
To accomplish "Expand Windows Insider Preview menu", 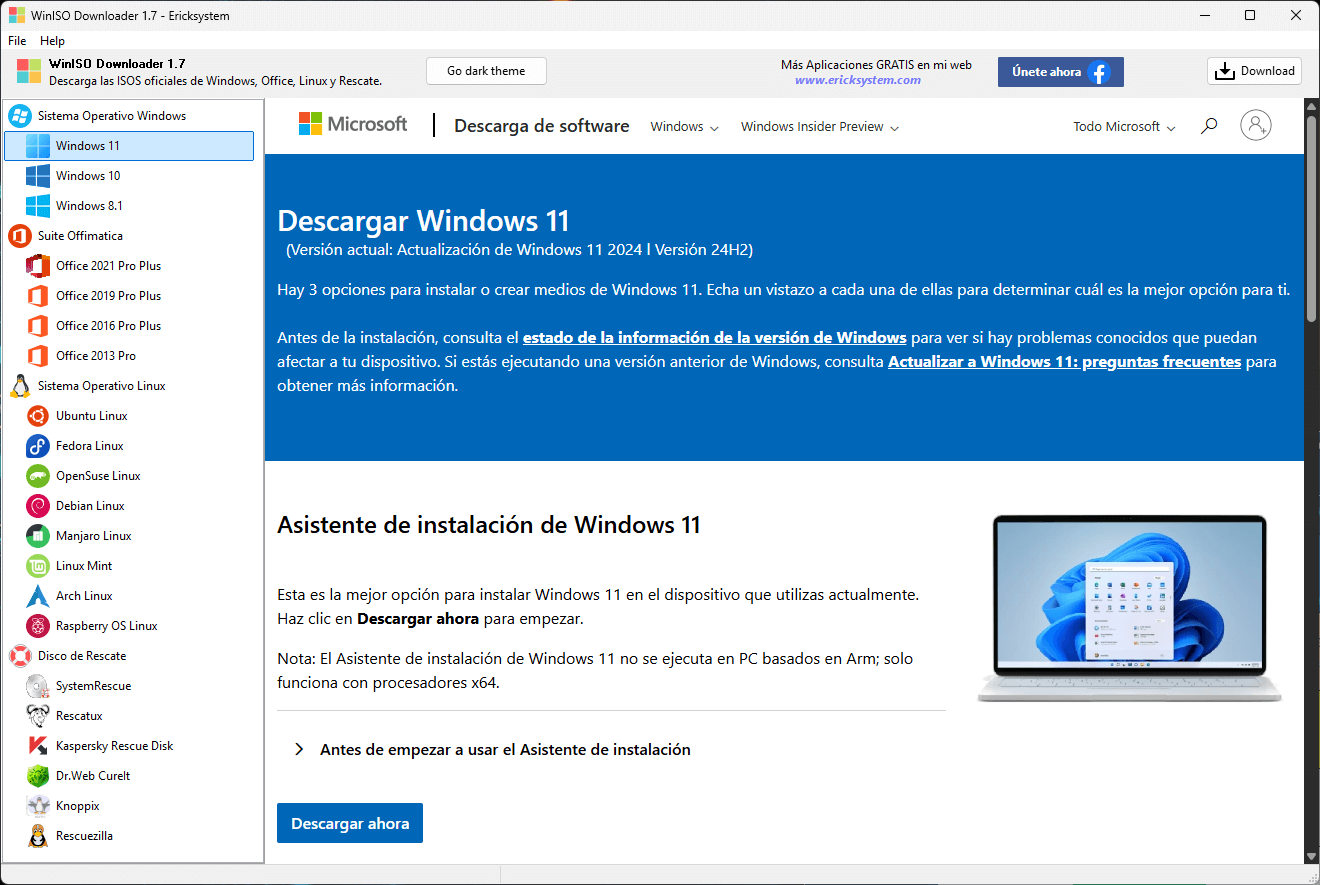I will pyautogui.click(x=819, y=127).
